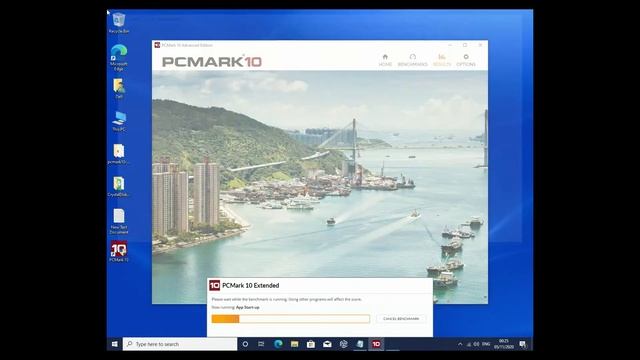The image size is (640, 360).
Task: Click the PCMark 10 taskbar button
Action: click(376, 344)
